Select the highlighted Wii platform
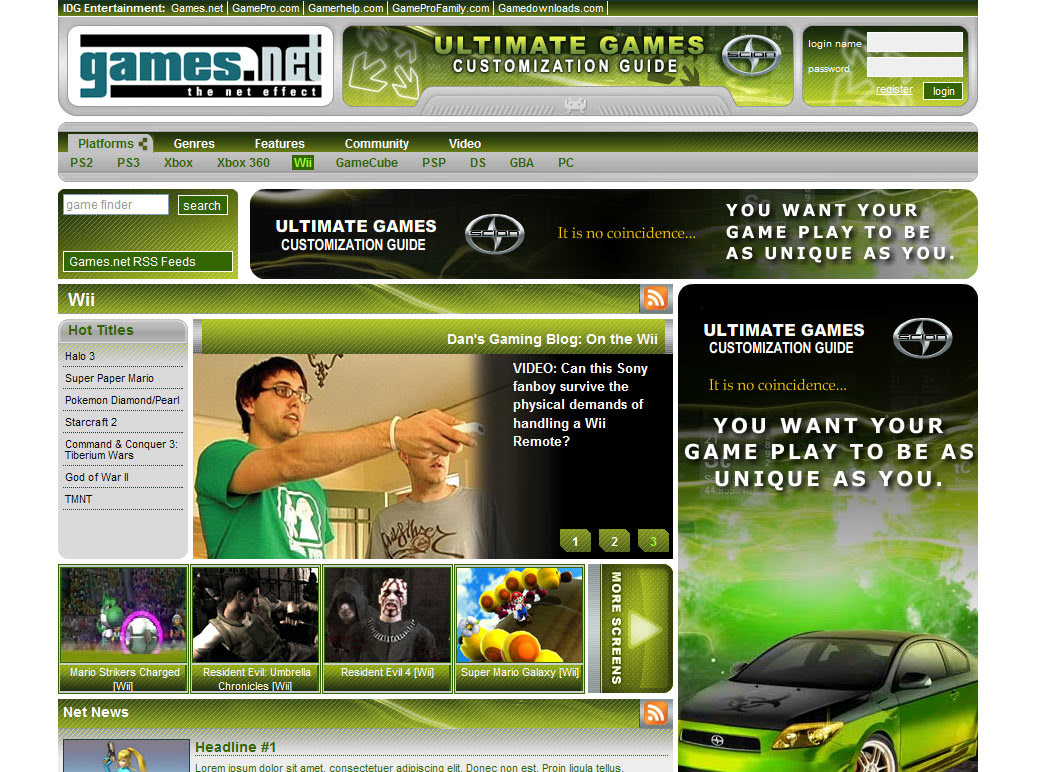 point(302,162)
